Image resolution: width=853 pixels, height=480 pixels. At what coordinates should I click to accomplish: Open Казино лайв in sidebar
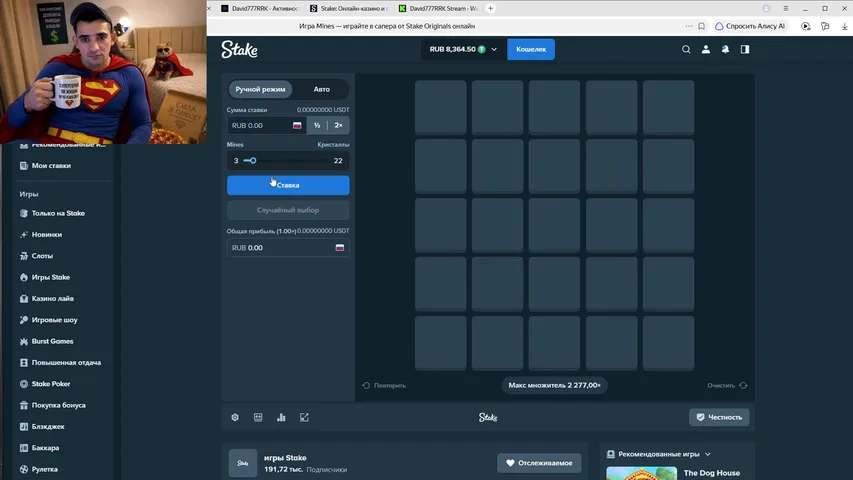click(53, 298)
